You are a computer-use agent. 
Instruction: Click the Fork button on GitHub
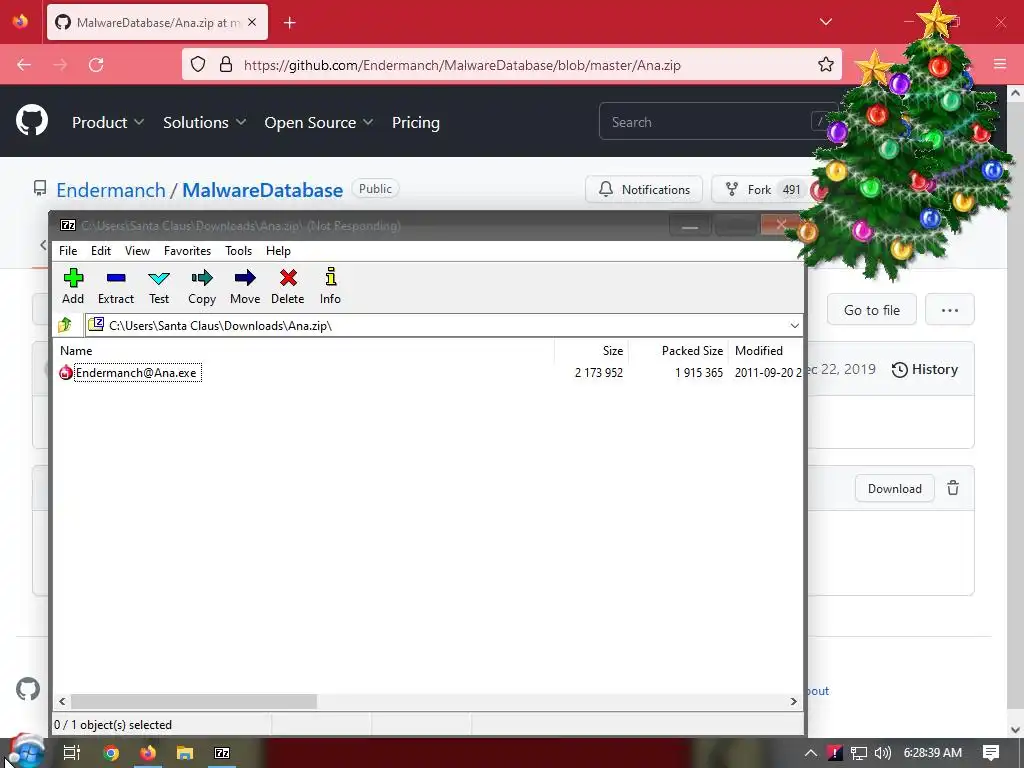pyautogui.click(x=761, y=189)
